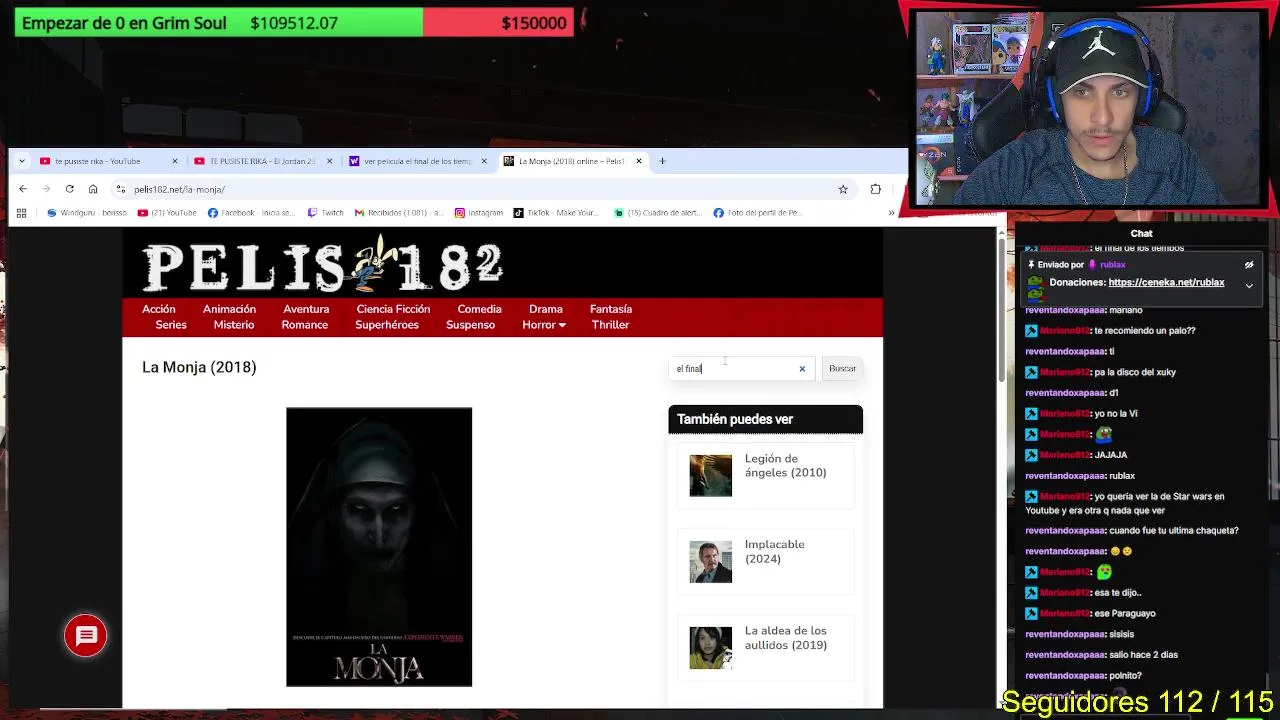1280x720 pixels.
Task: Open the Series category
Action: [x=171, y=325]
